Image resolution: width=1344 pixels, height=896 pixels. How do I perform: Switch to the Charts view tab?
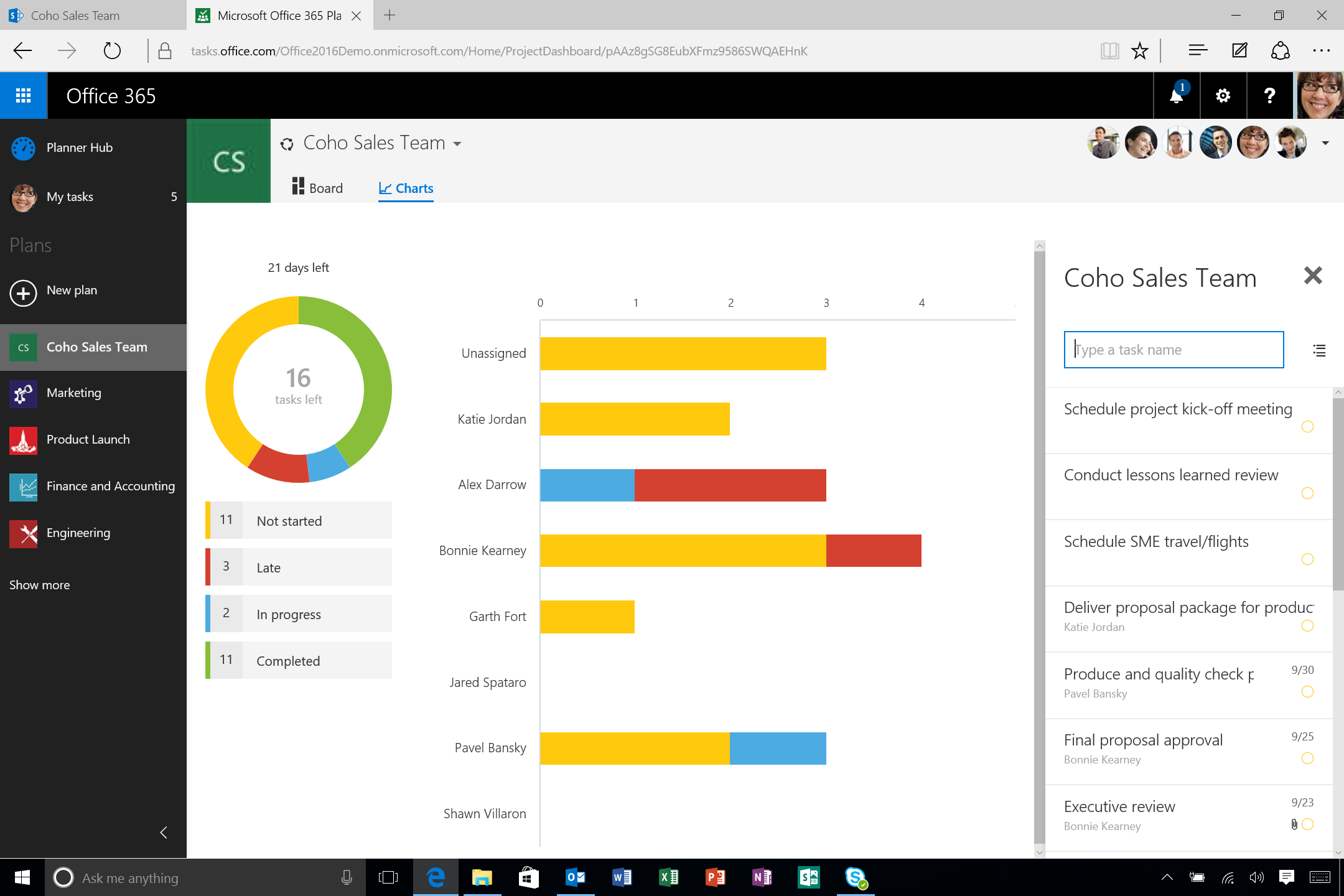405,187
